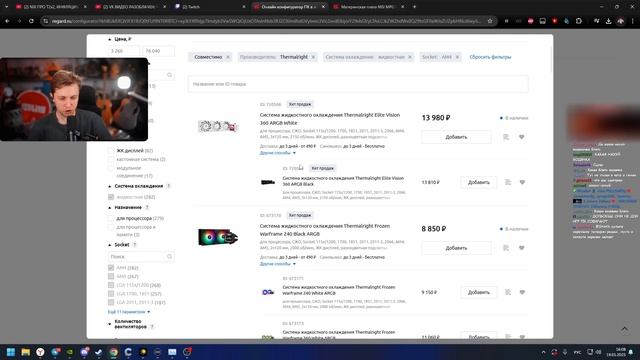This screenshot has width=640, height=360.
Task: Uncheck the AM4 socket checkbox
Action: (x=111, y=268)
